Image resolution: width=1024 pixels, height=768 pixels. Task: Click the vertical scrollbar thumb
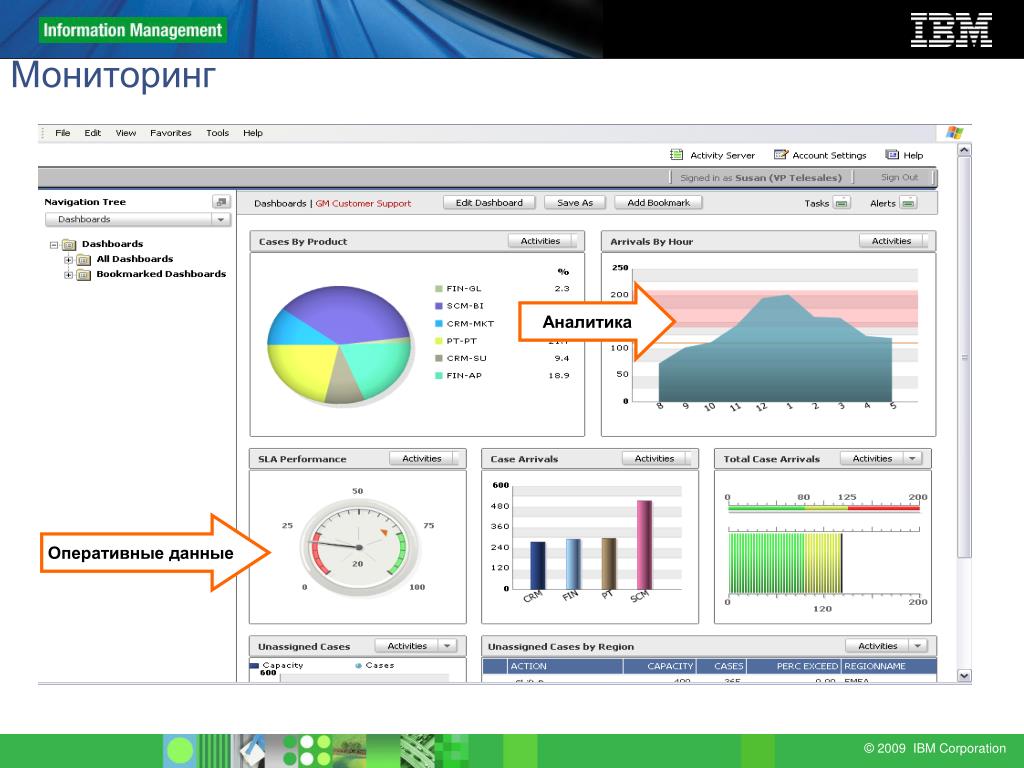[965, 357]
